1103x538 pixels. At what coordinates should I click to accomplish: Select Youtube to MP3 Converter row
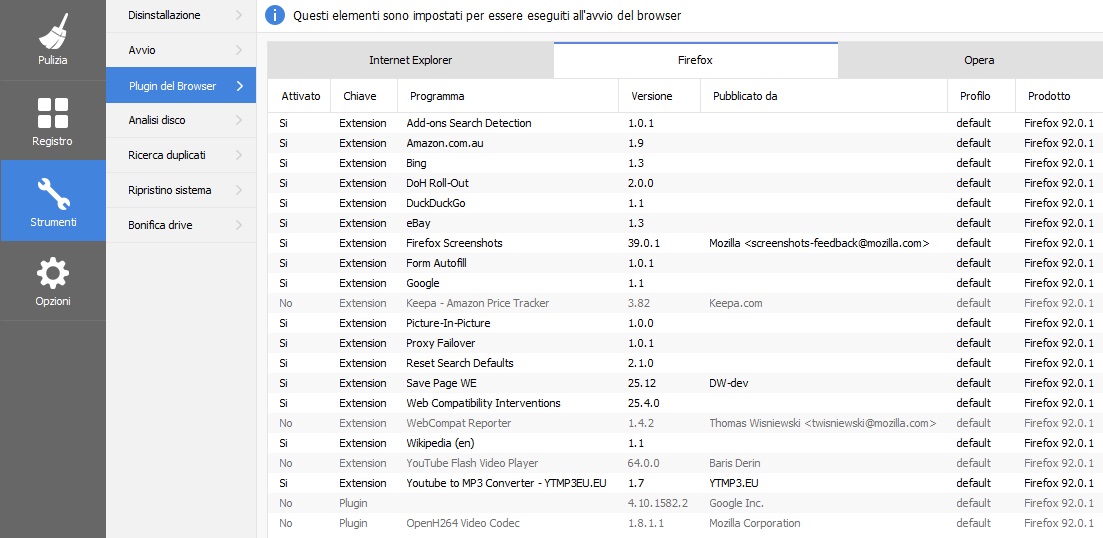coord(685,484)
